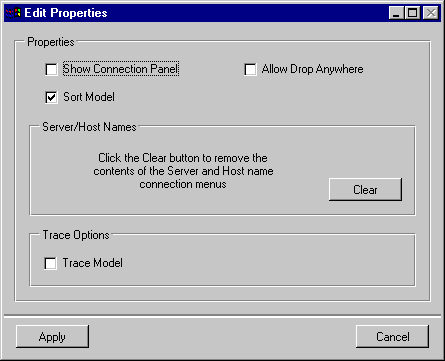Image resolution: width=445 pixels, height=361 pixels.
Task: Click the Show Connection Panel label text
Action: (121, 69)
